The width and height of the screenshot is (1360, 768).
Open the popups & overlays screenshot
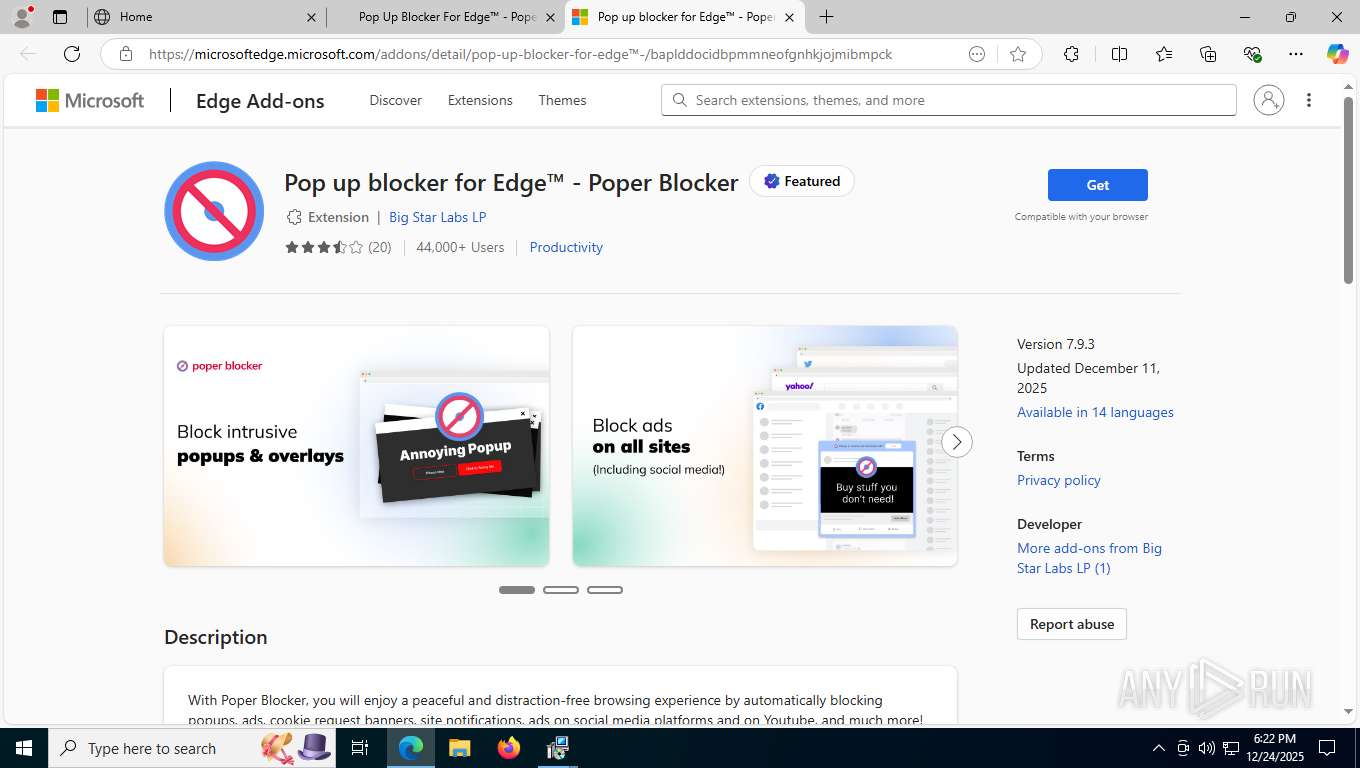pyautogui.click(x=356, y=446)
